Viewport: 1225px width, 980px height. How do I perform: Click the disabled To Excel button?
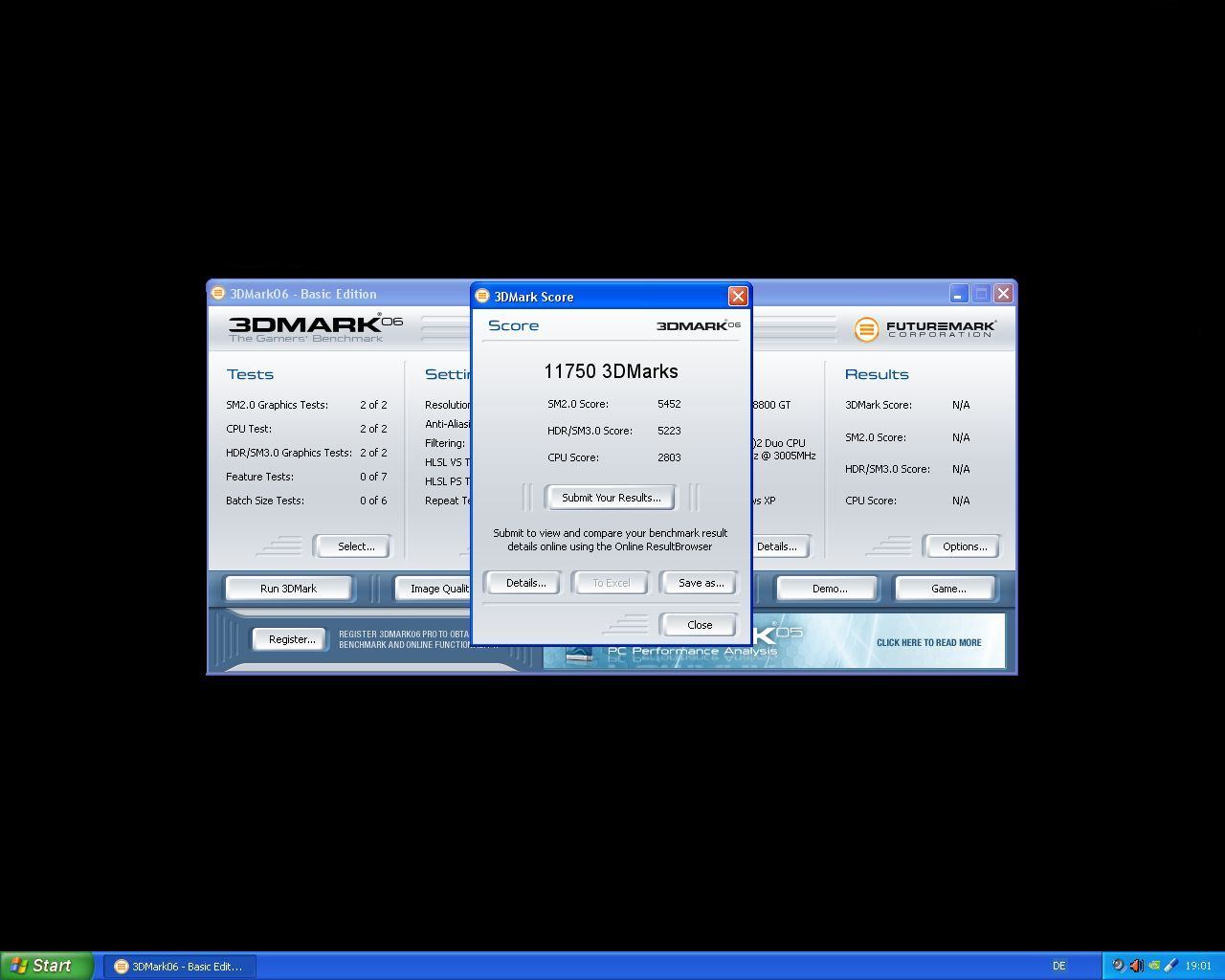(611, 583)
